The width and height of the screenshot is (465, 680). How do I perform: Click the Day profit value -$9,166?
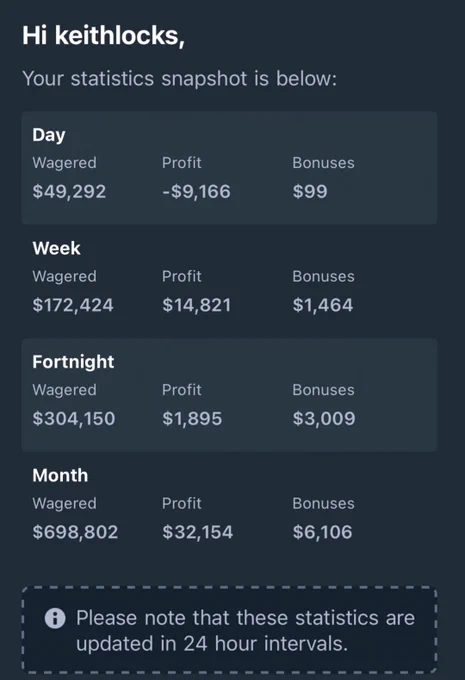pyautogui.click(x=196, y=192)
